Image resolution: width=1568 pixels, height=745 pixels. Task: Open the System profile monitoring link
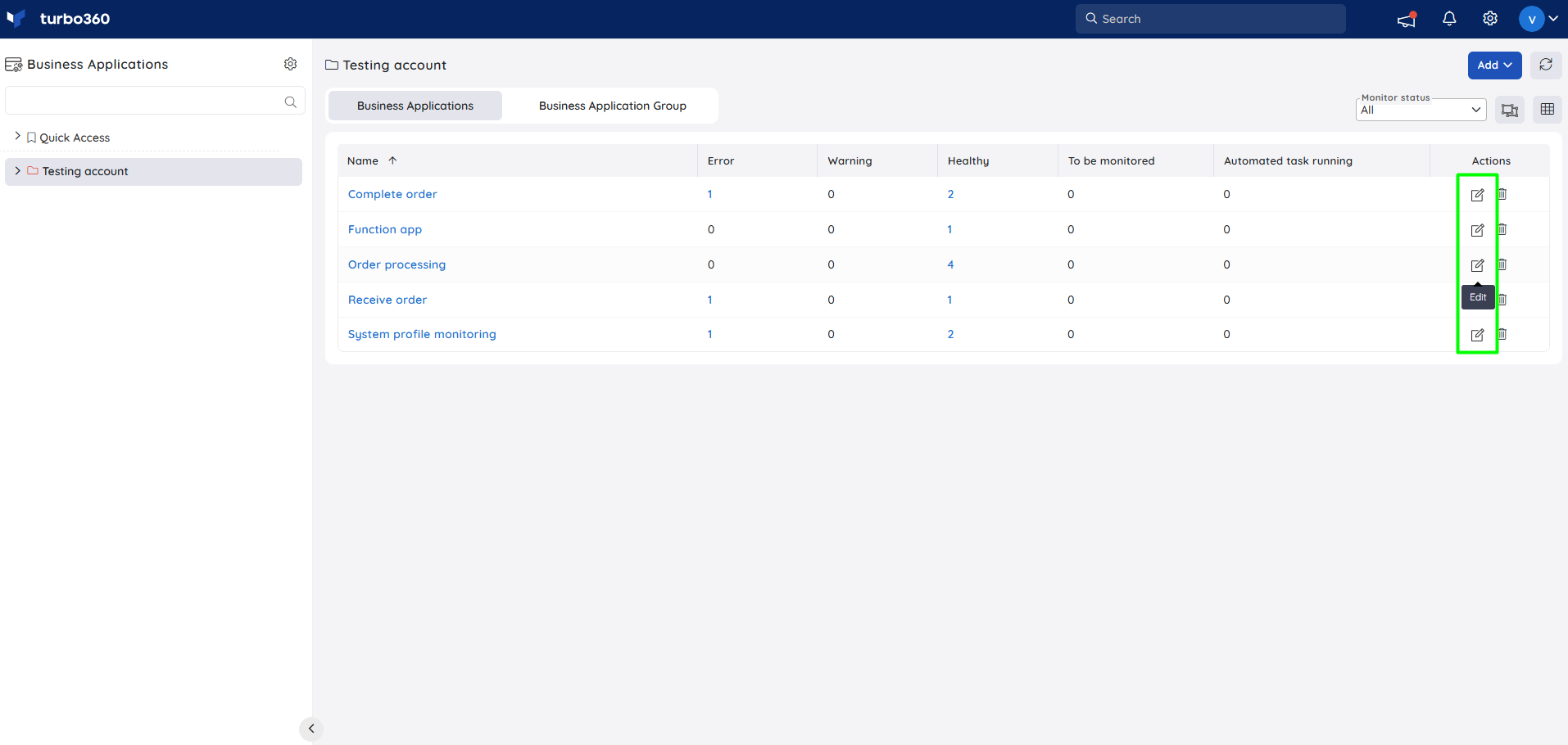(422, 334)
